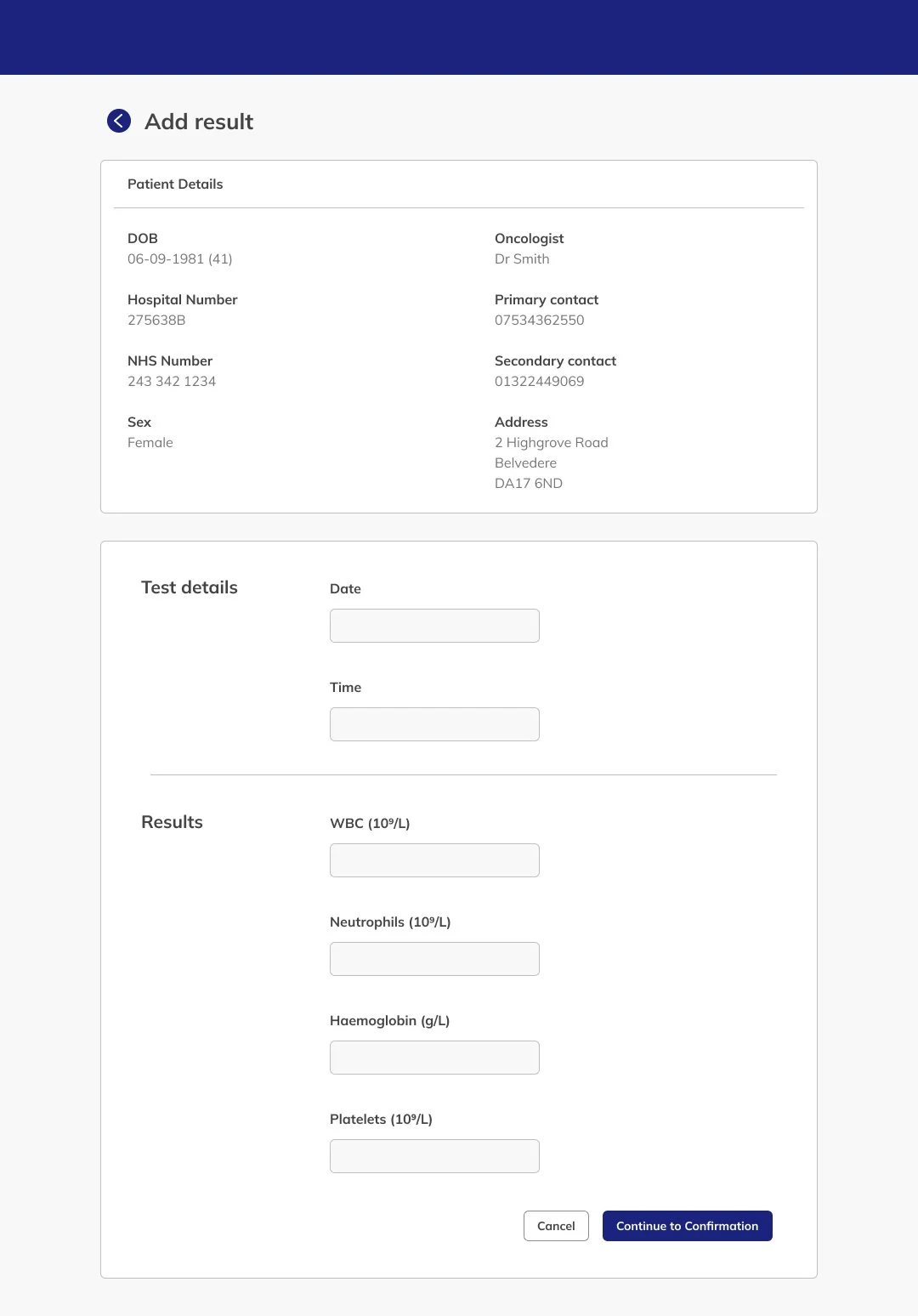The width and height of the screenshot is (918, 1316).
Task: Click the Haemoglobin (g/L) input field
Action: (434, 1058)
